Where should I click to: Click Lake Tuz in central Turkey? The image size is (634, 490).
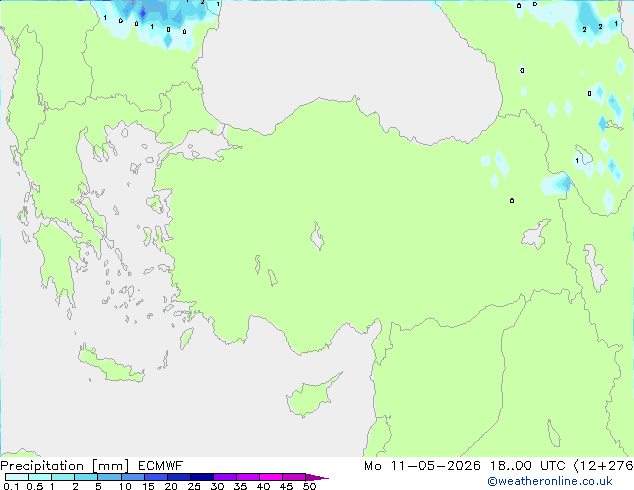coord(317,236)
